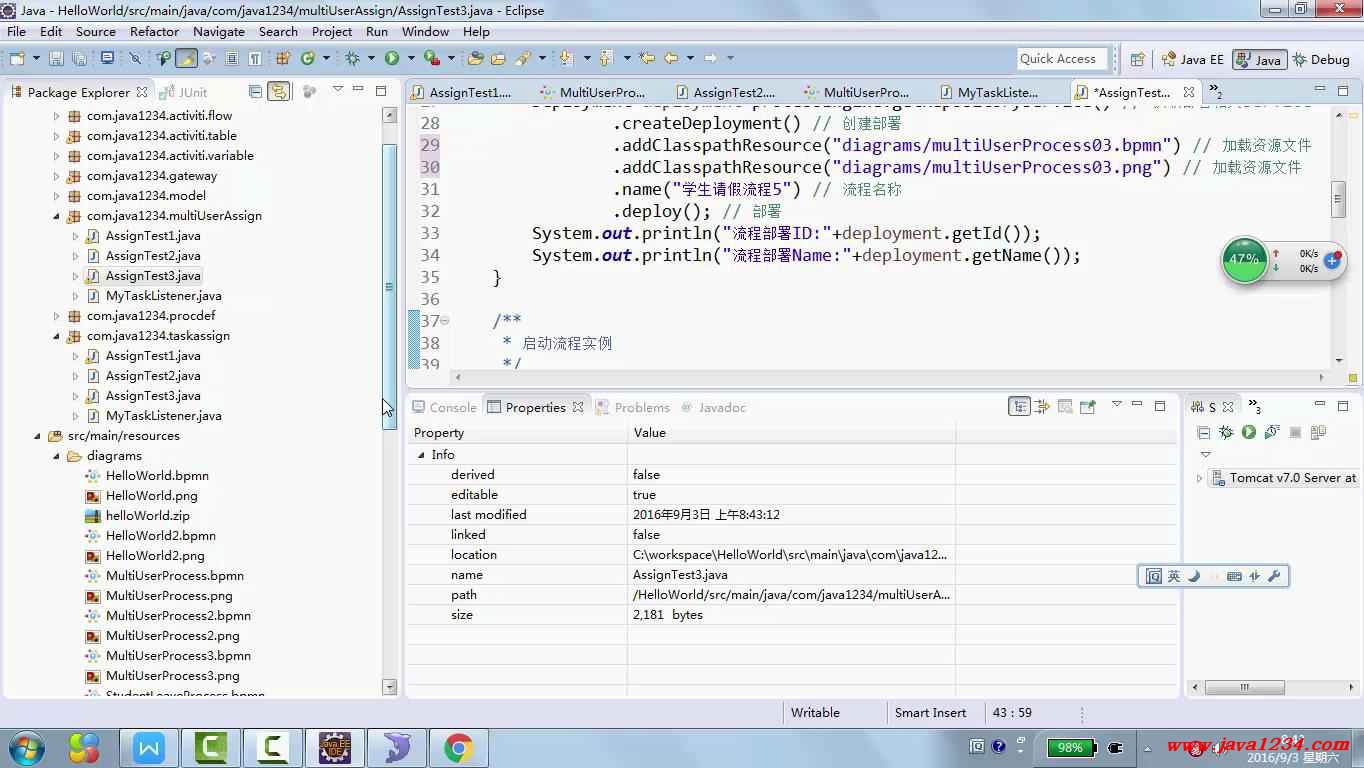Expand the Tomcat v7.0 Server node
This screenshot has height=768, width=1364.
pos(1199,478)
